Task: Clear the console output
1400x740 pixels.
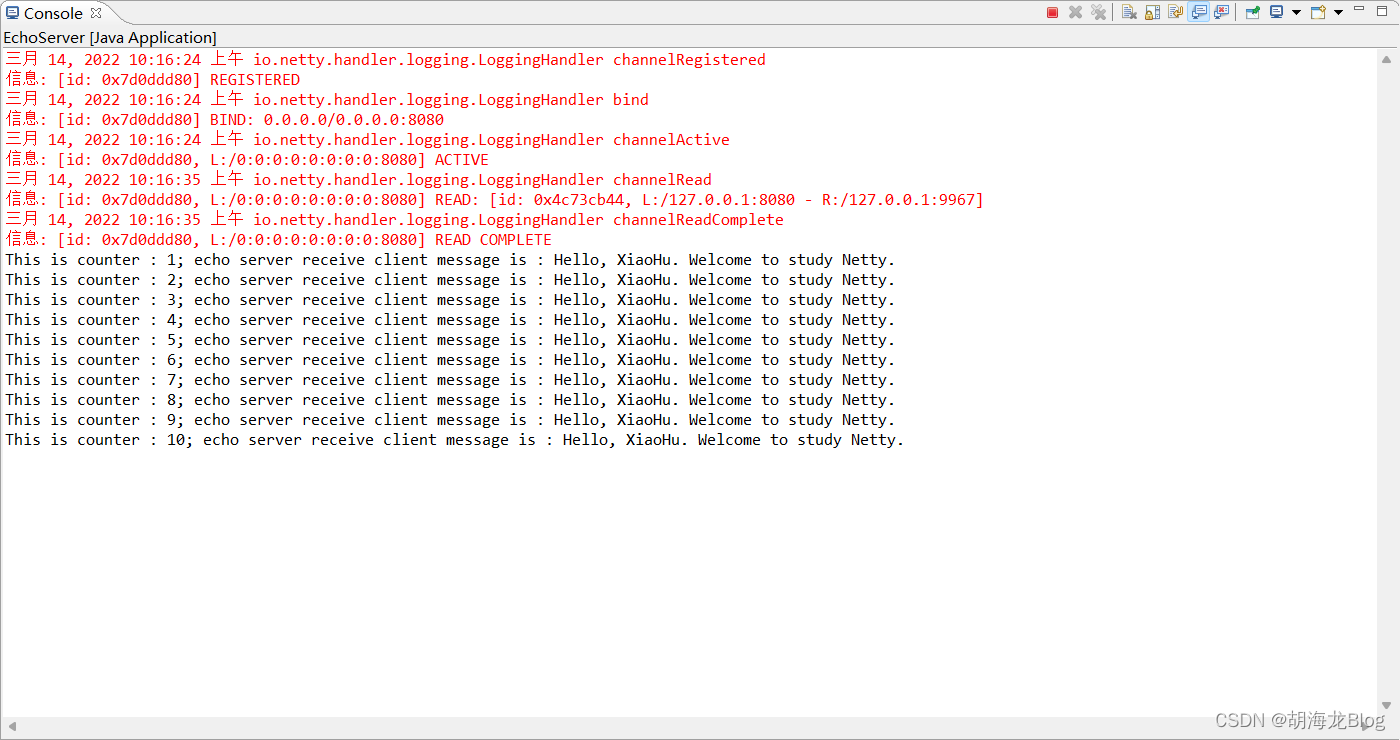Action: click(x=1129, y=12)
